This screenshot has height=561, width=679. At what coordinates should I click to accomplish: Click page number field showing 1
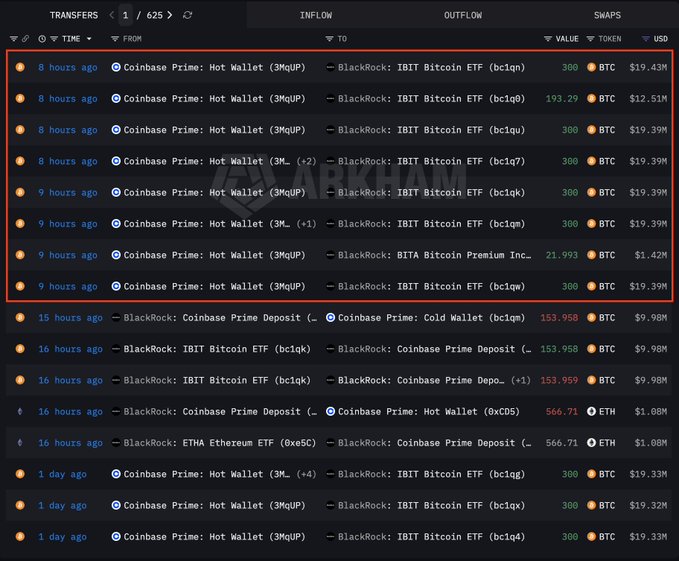click(x=125, y=15)
